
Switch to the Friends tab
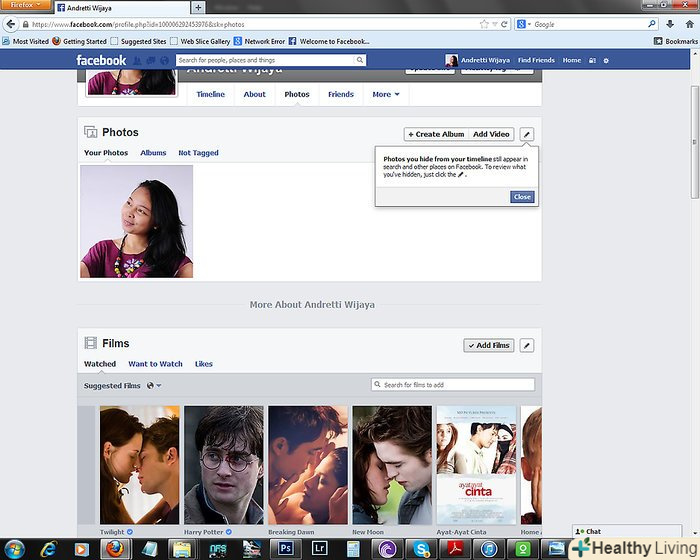point(341,94)
